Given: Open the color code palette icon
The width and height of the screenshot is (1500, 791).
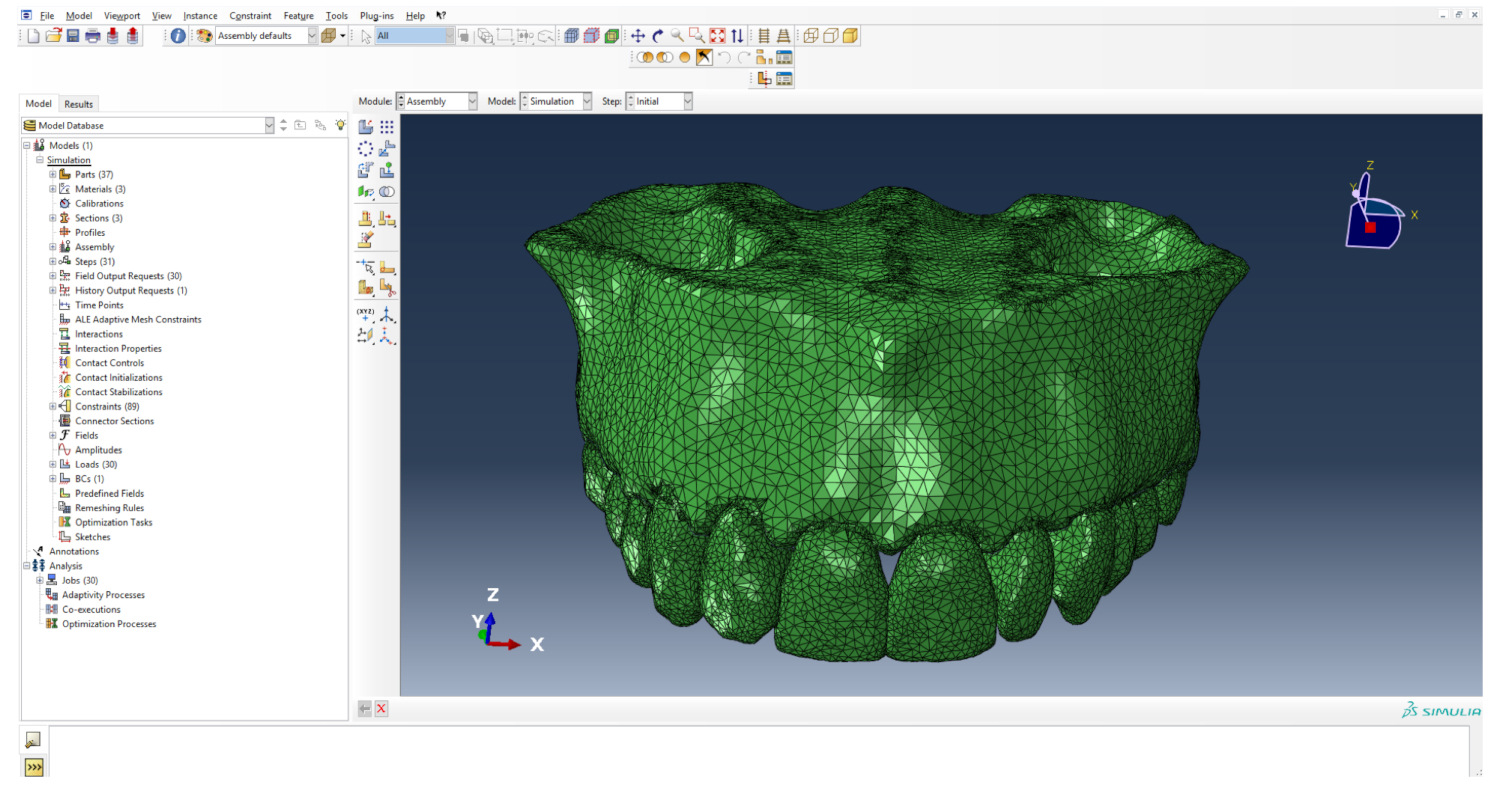Looking at the screenshot, I should coord(204,36).
